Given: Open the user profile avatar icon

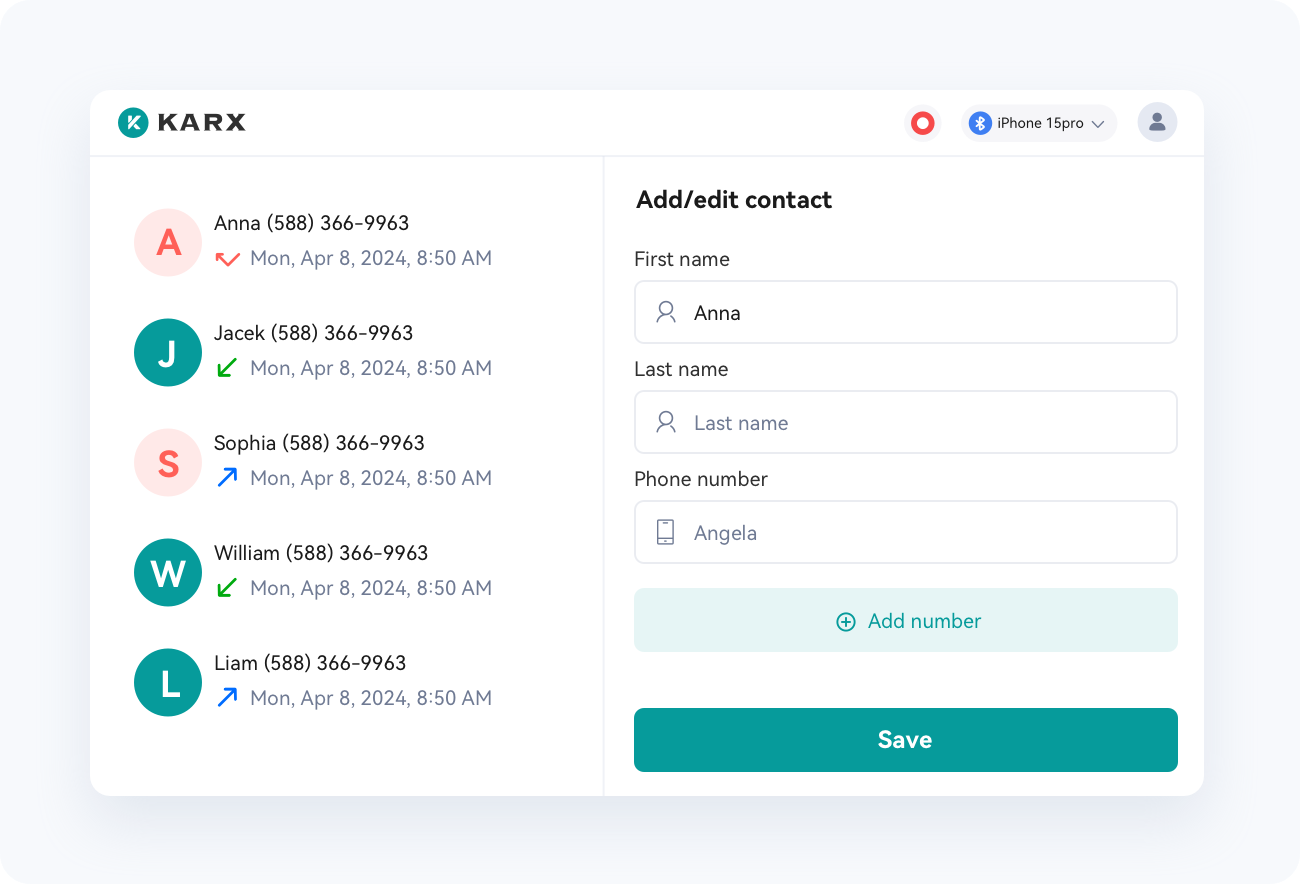Looking at the screenshot, I should point(1157,122).
